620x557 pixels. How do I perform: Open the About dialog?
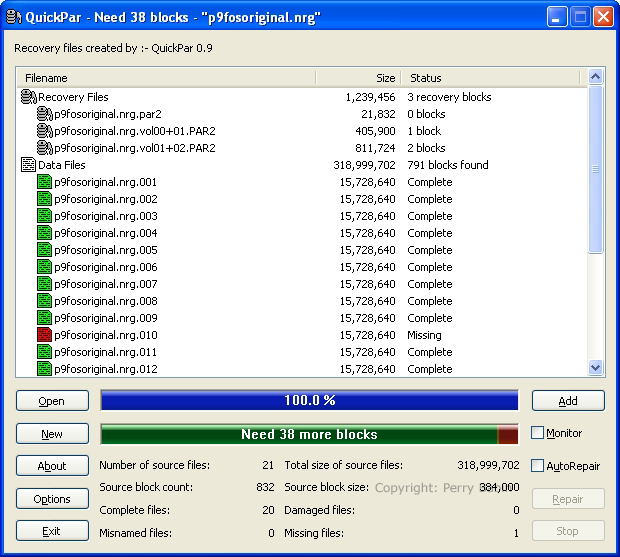(x=52, y=466)
